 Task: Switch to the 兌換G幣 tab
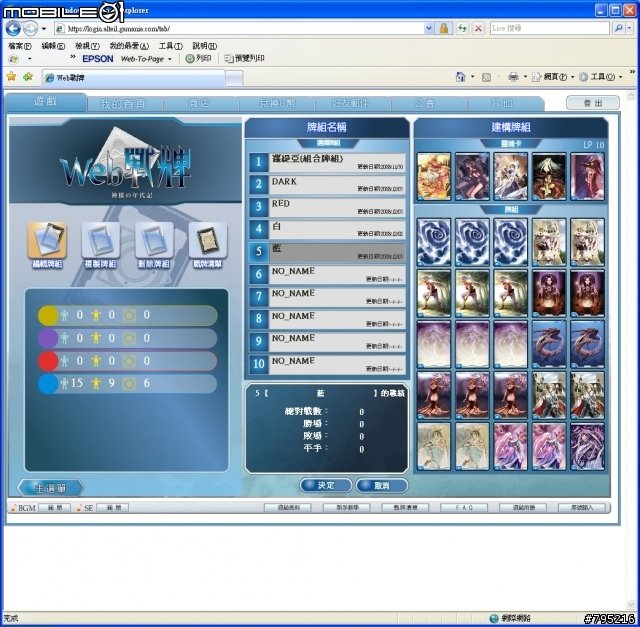click(x=277, y=104)
